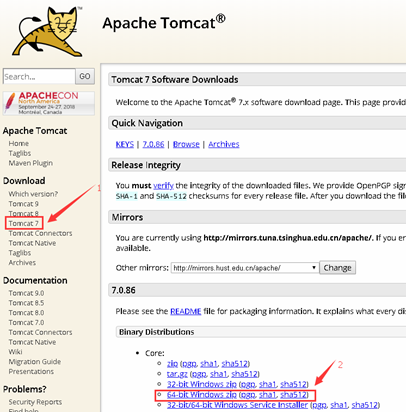Go to Tomcat 7 download page

23,223
